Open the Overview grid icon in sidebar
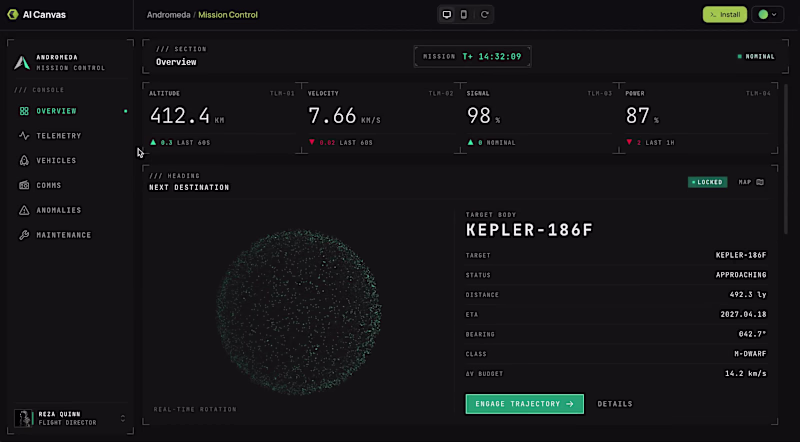Image resolution: width=800 pixels, height=442 pixels. point(24,111)
